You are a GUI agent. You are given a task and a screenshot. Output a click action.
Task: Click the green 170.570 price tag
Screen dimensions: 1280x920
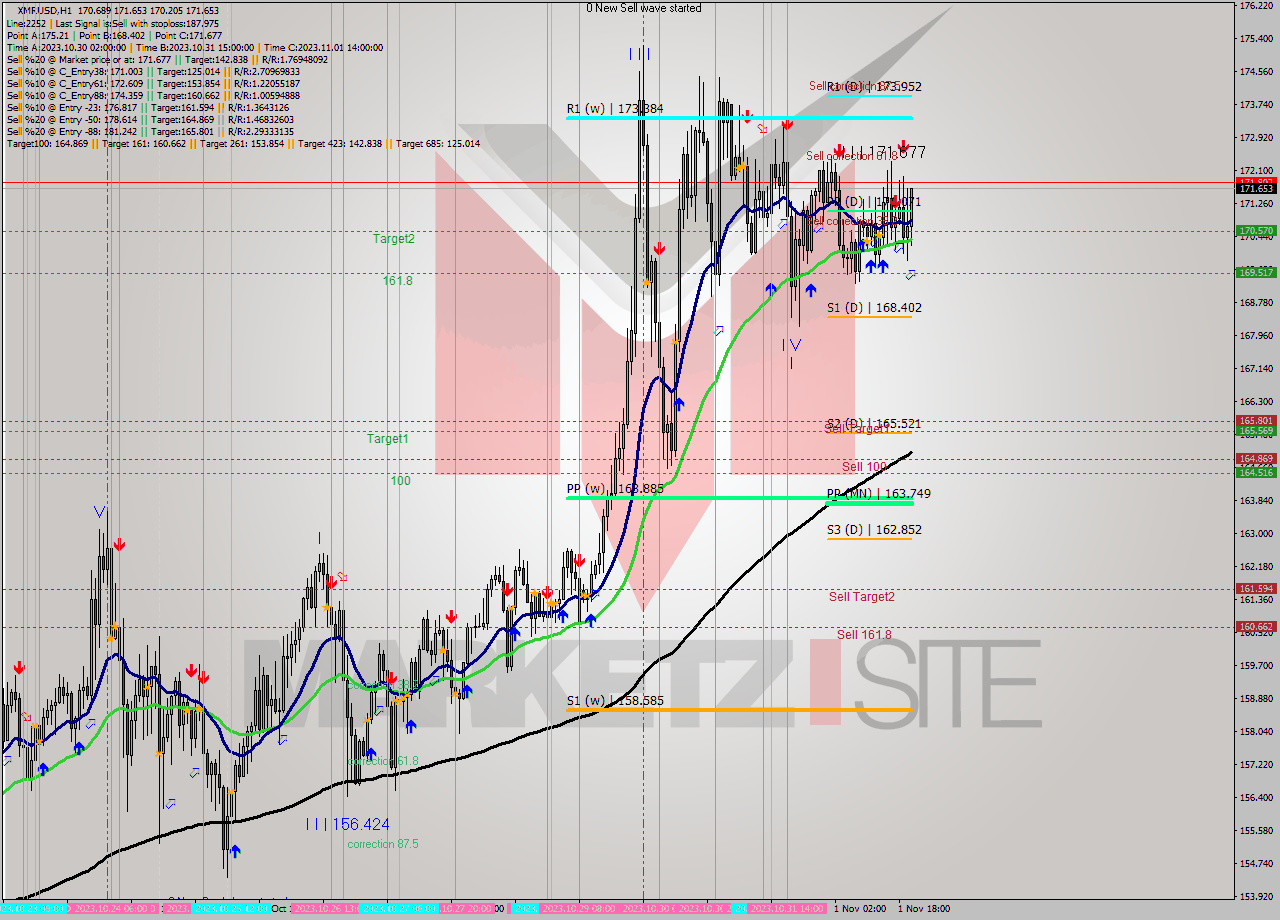coord(1256,230)
